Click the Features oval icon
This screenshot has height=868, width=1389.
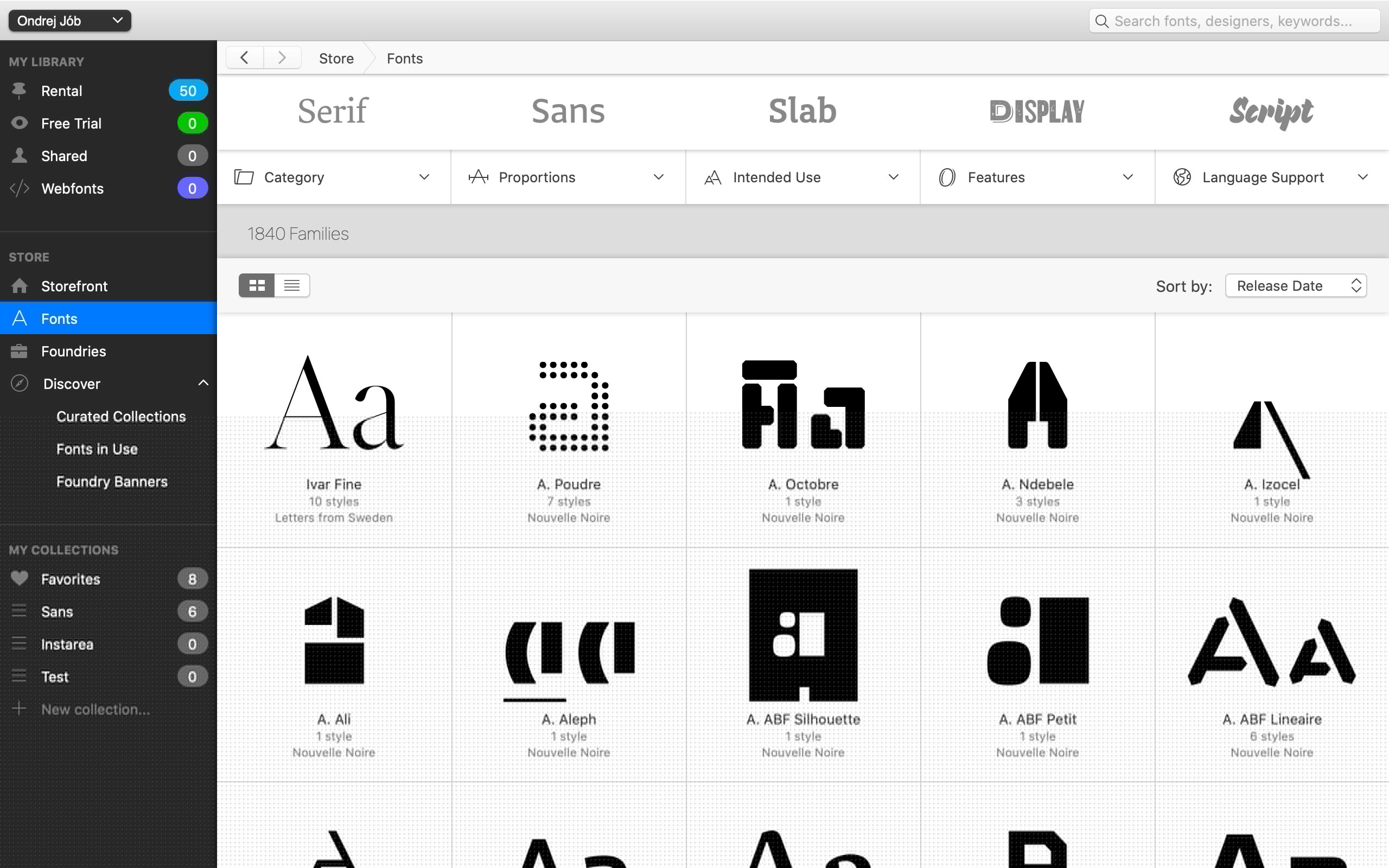pos(947,177)
